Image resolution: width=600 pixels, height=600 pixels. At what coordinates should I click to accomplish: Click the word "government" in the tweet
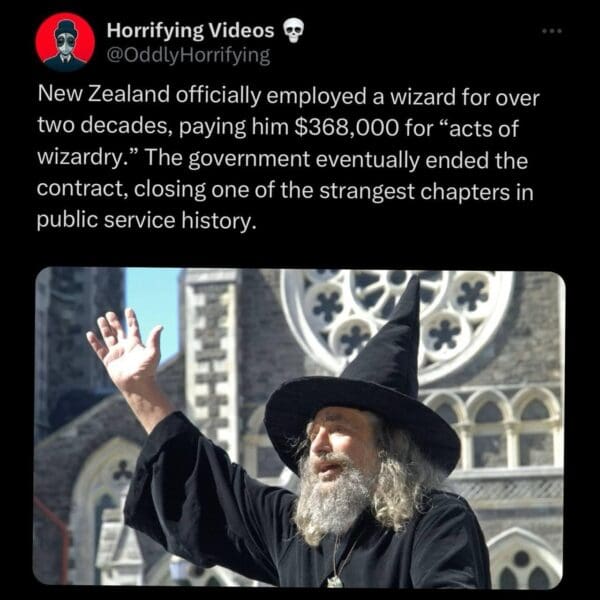pyautogui.click(x=249, y=160)
